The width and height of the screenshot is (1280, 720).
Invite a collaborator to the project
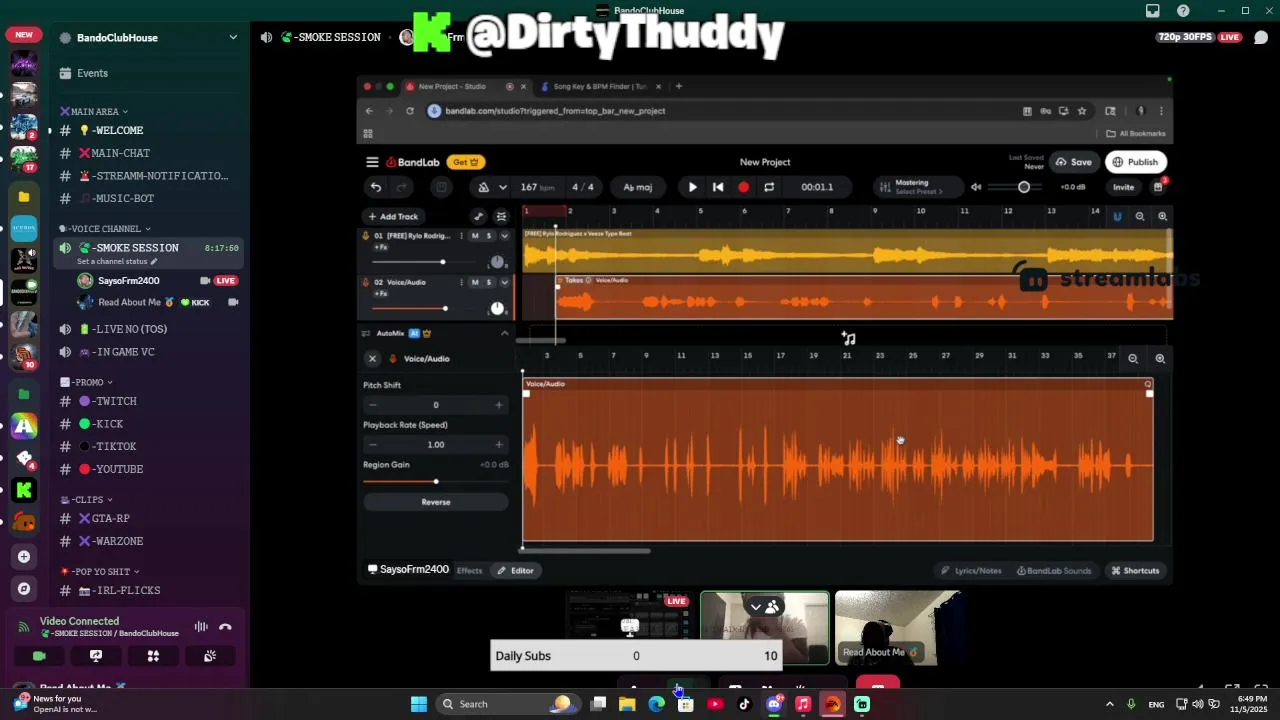(1123, 187)
